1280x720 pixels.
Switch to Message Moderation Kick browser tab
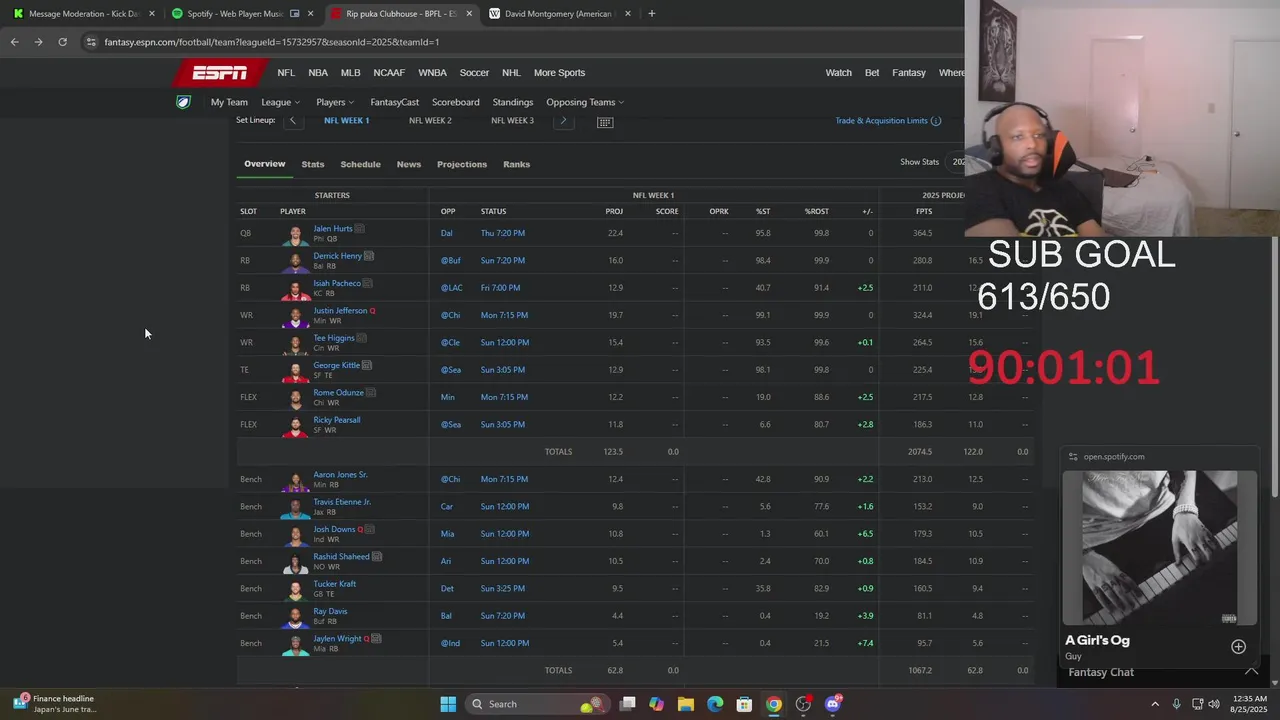pyautogui.click(x=82, y=14)
